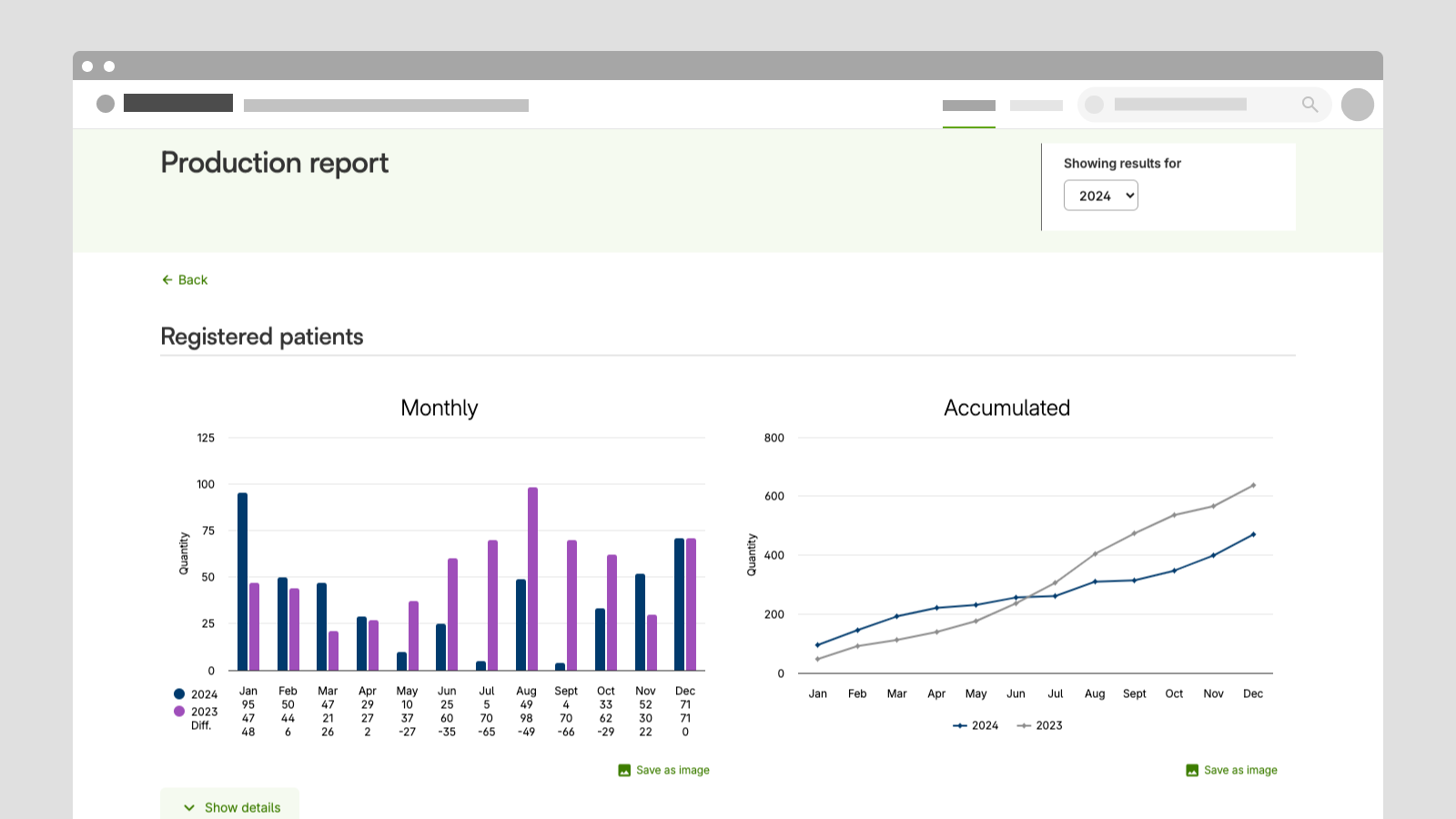Toggle 2024 series in Accumulated chart legend
Screen dimensions: 1456x819
(x=976, y=725)
